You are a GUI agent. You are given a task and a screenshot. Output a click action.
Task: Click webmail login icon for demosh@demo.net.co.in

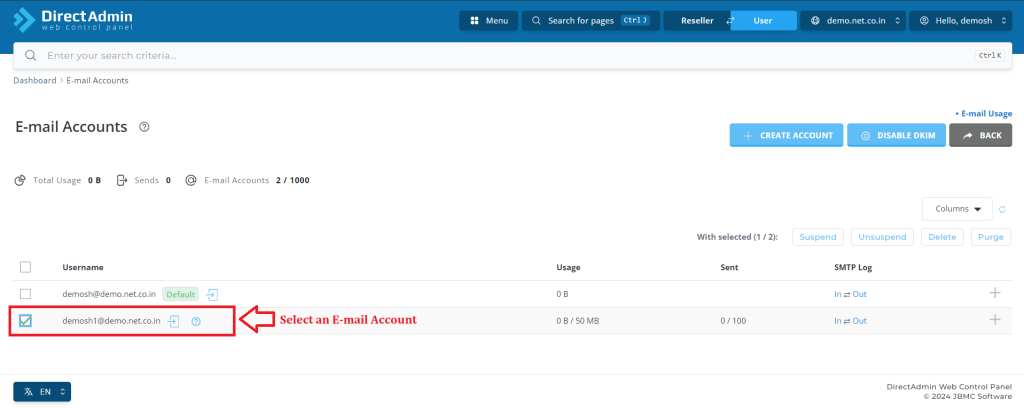point(212,294)
